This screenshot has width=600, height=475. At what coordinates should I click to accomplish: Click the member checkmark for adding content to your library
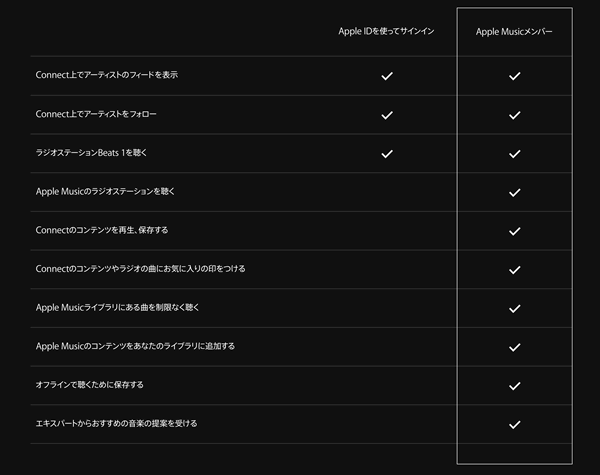[514, 347]
